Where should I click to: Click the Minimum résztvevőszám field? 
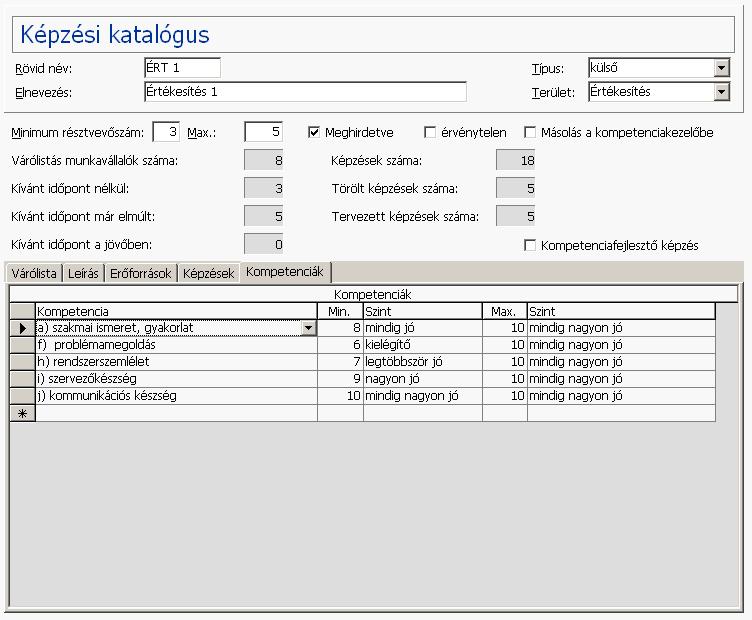(166, 132)
